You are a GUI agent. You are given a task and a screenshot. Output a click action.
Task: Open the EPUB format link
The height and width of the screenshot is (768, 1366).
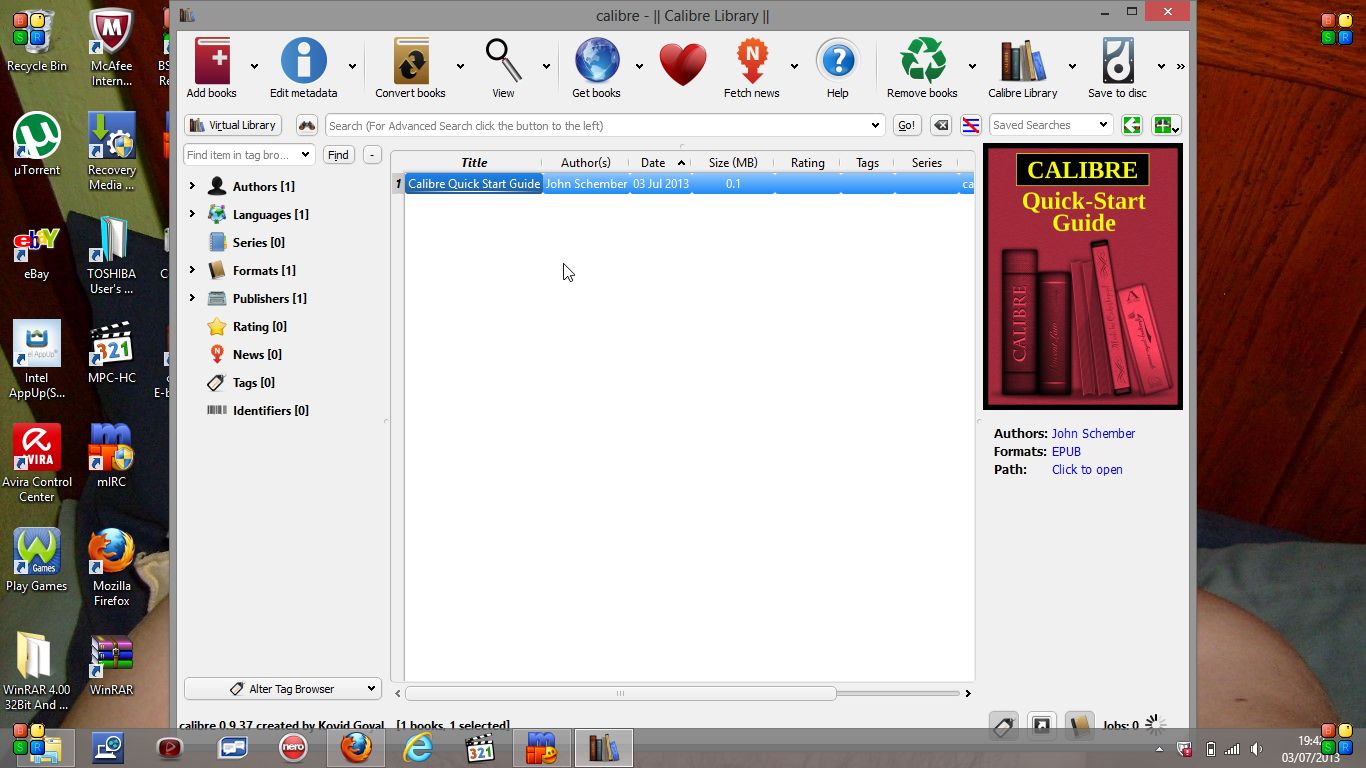[1066, 451]
